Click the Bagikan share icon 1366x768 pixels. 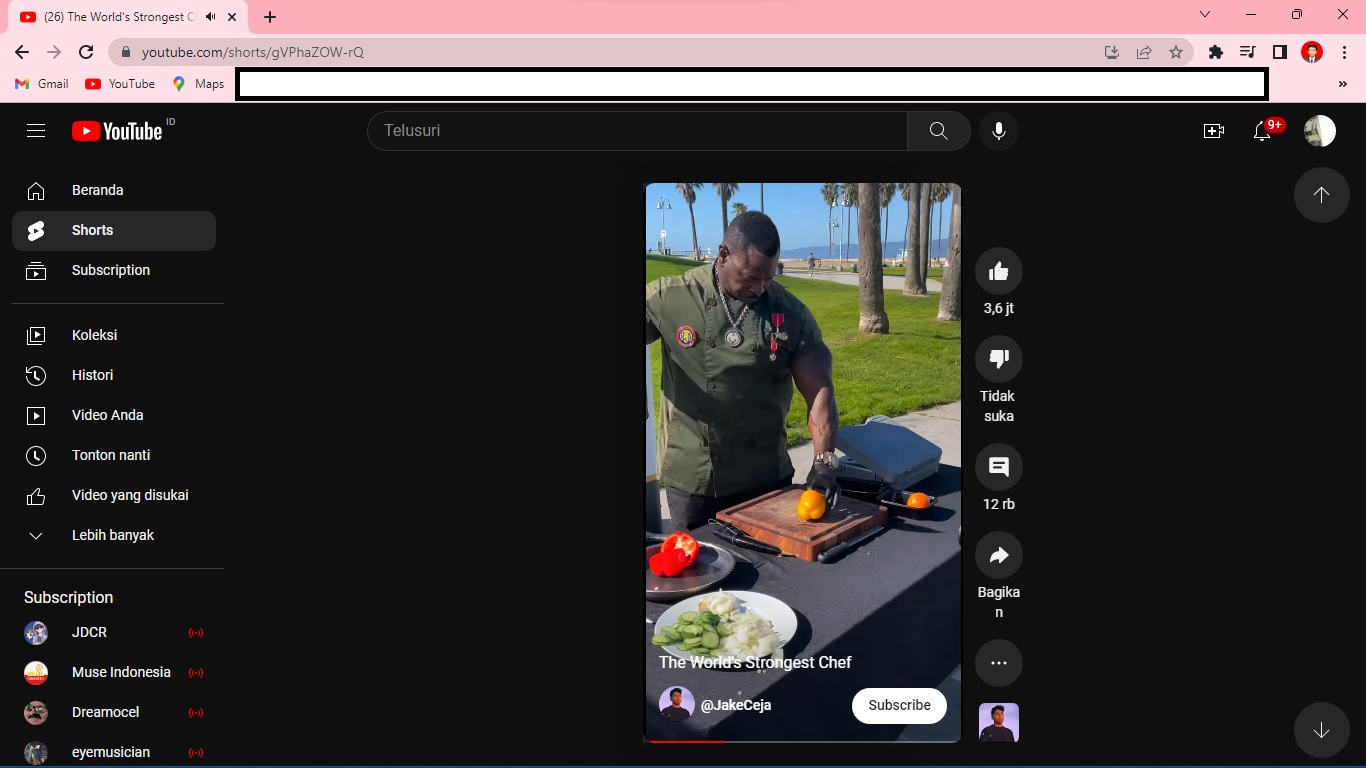[998, 554]
